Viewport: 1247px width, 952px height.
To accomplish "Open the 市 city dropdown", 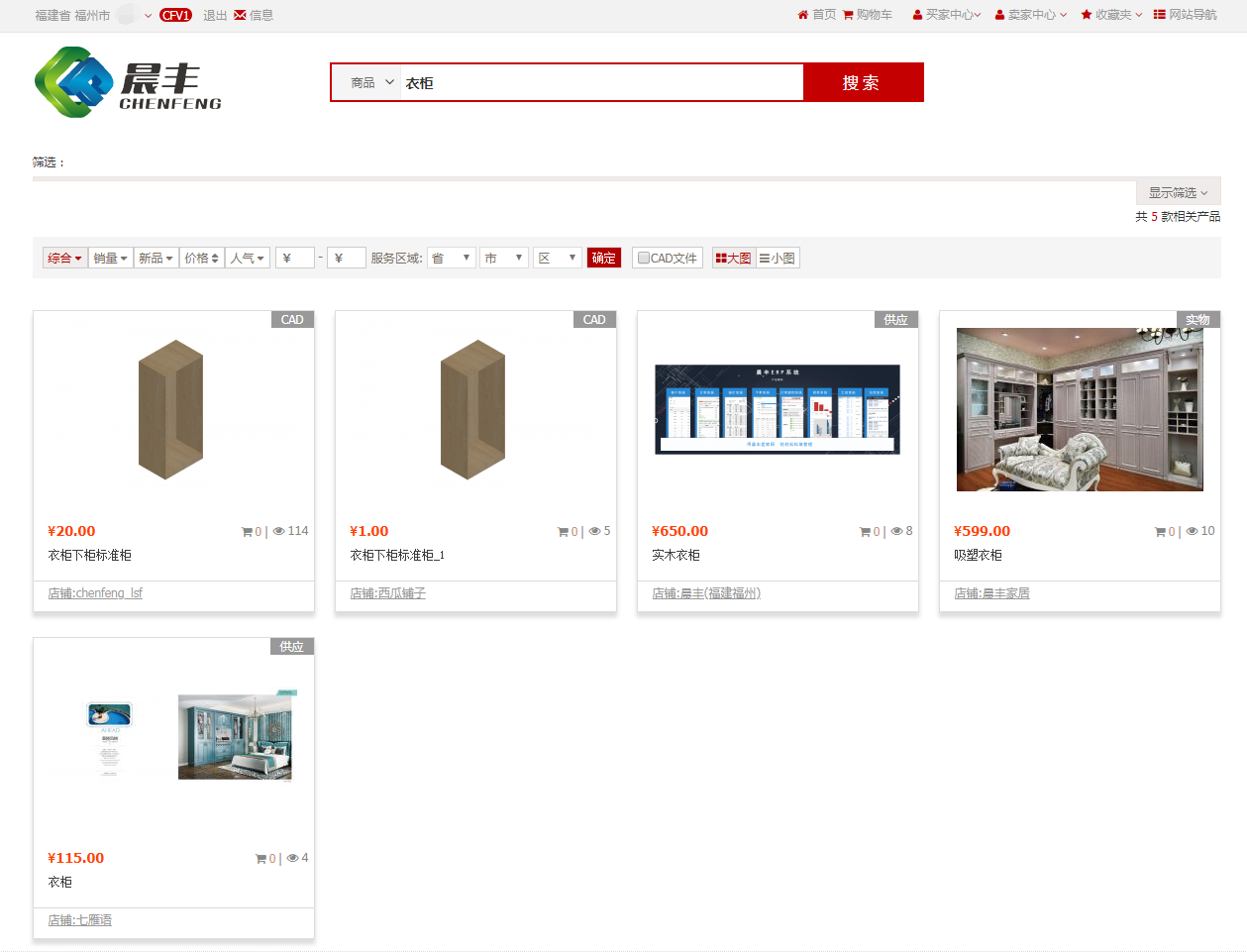I will [504, 259].
